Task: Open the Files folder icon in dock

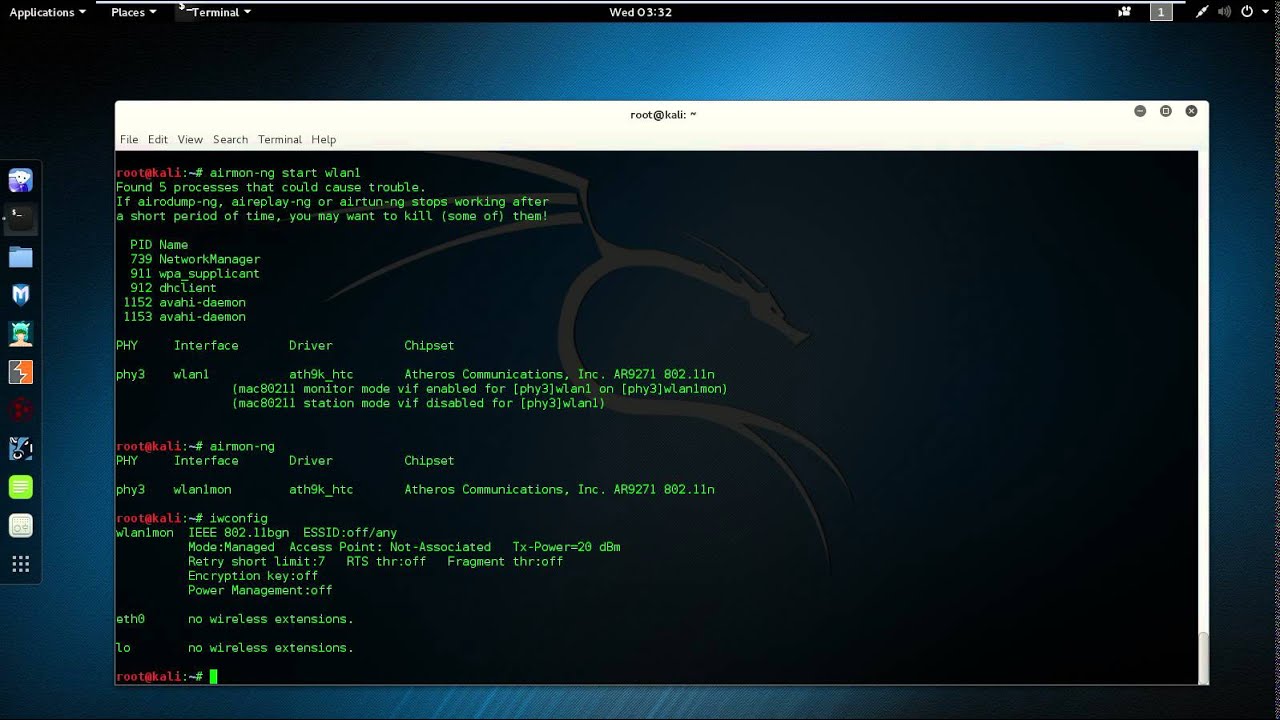Action: click(x=21, y=257)
